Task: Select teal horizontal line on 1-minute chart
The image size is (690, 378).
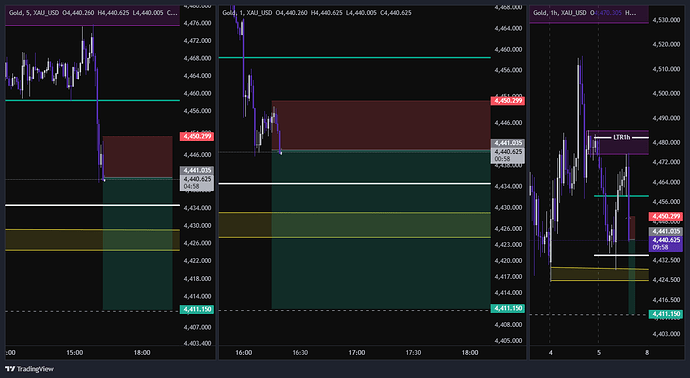Action: tap(354, 58)
